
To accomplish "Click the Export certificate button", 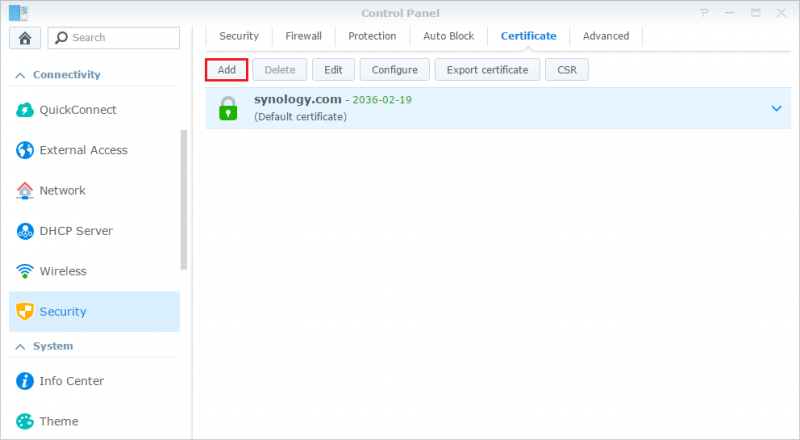I will pyautogui.click(x=488, y=70).
